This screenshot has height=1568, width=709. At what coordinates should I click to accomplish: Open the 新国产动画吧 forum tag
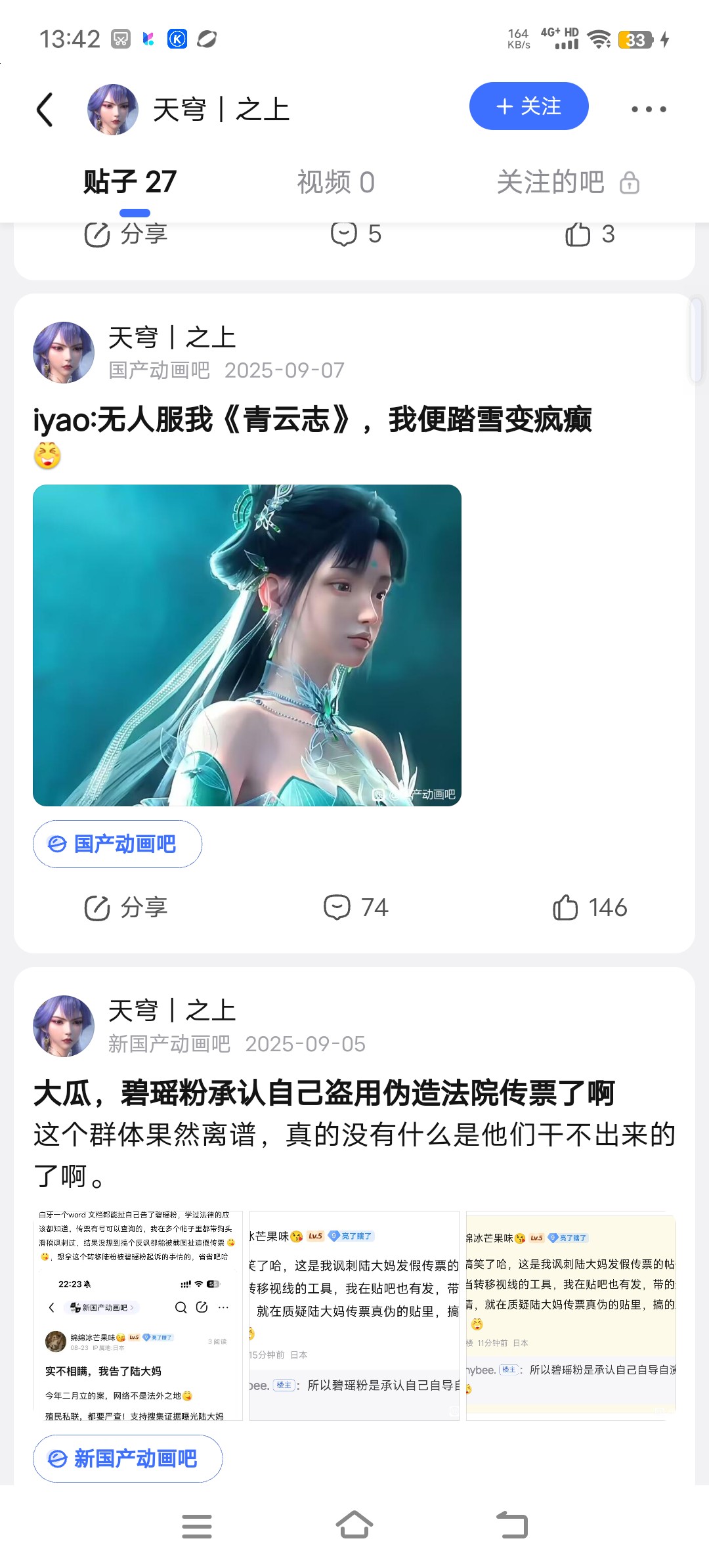(128, 1458)
